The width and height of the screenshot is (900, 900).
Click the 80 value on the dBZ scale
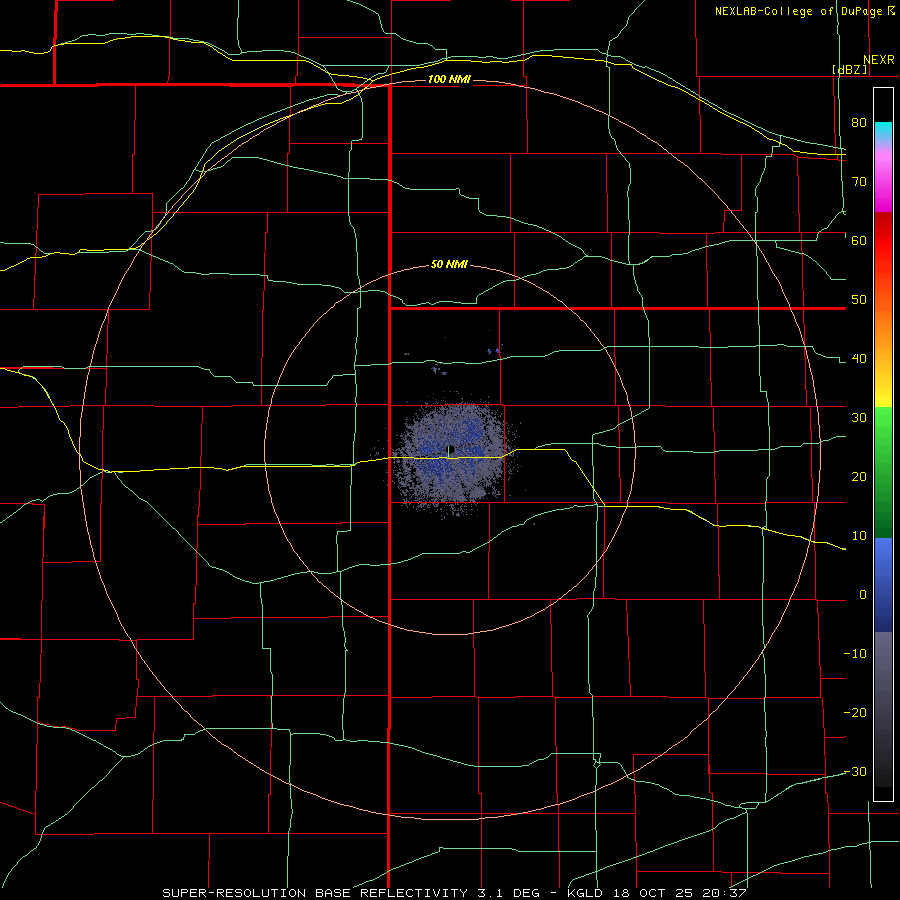(859, 123)
